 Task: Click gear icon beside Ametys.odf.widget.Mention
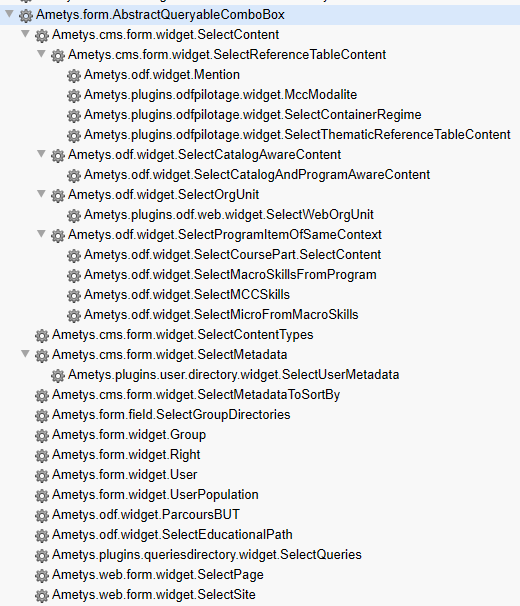(x=73, y=75)
